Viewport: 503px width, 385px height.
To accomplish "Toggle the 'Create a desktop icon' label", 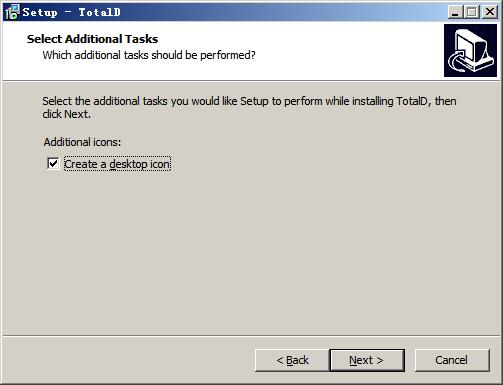I will (x=117, y=164).
